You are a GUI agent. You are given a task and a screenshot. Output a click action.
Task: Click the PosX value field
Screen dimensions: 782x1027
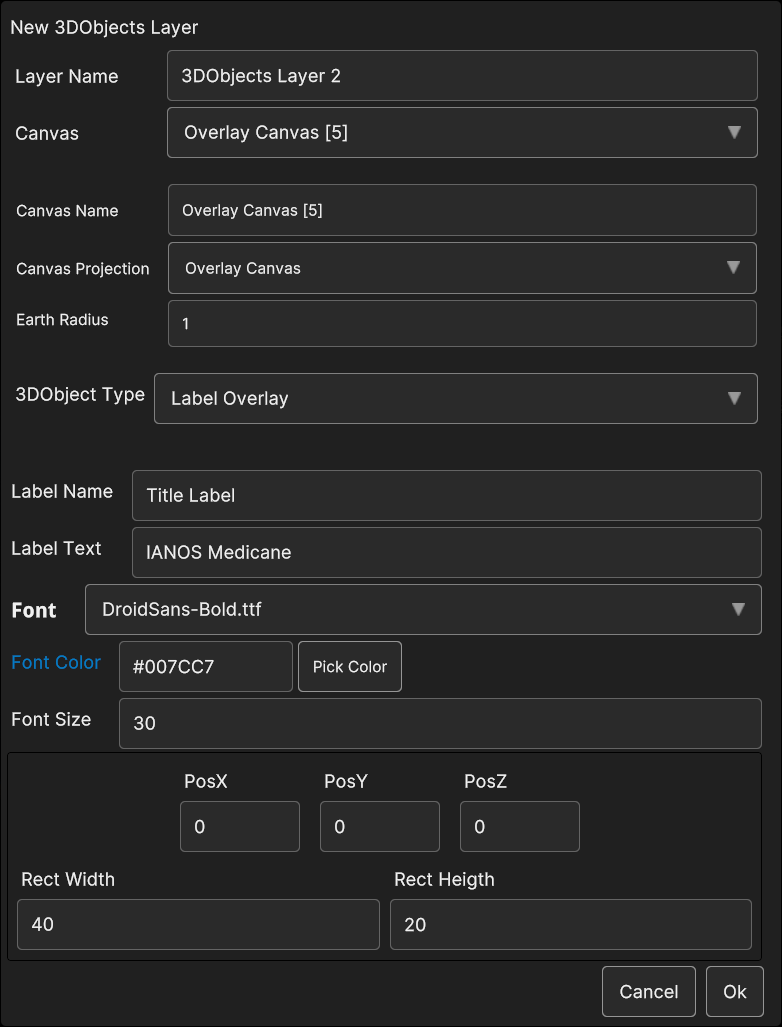click(x=240, y=827)
